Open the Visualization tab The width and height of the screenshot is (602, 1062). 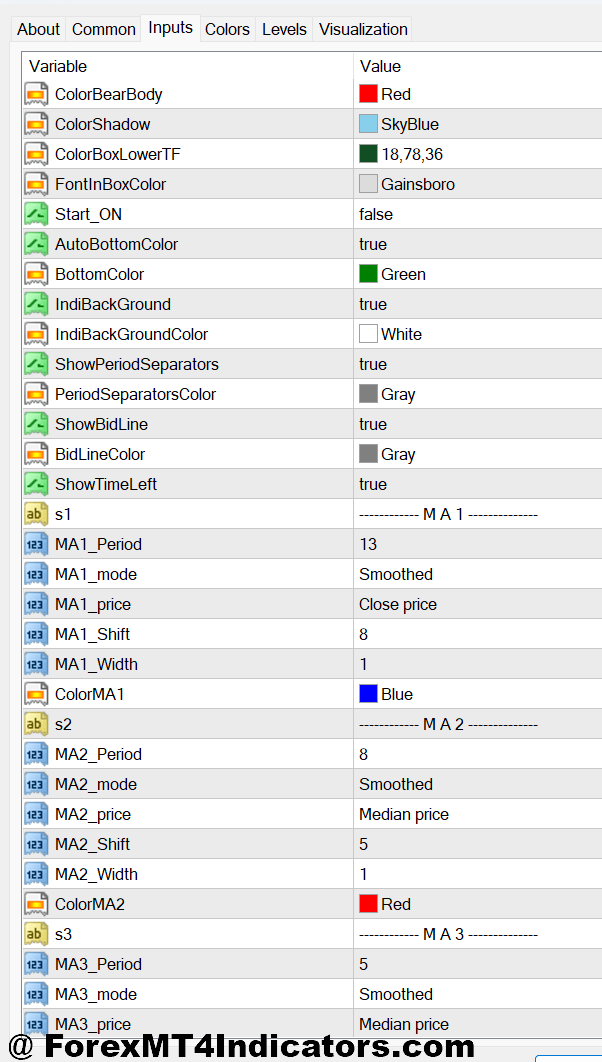pos(363,29)
